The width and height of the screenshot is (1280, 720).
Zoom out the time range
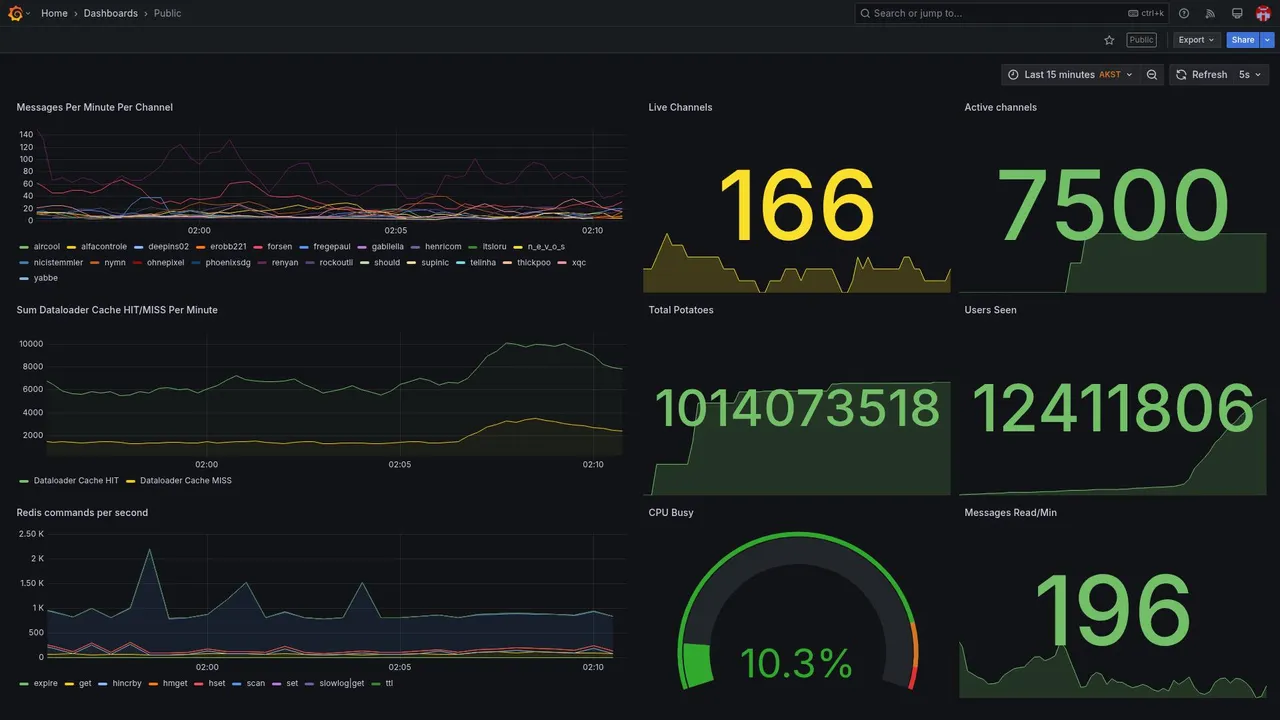point(1152,75)
